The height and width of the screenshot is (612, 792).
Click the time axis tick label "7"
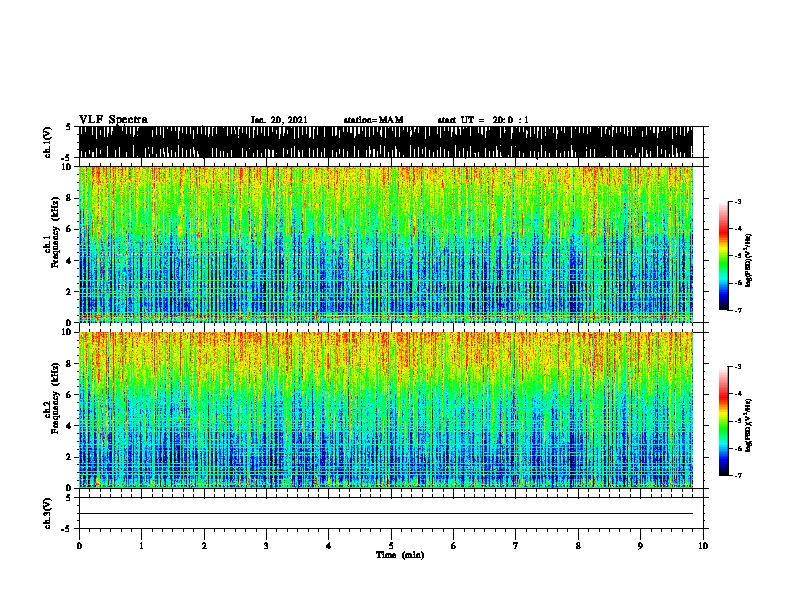pyautogui.click(x=516, y=546)
